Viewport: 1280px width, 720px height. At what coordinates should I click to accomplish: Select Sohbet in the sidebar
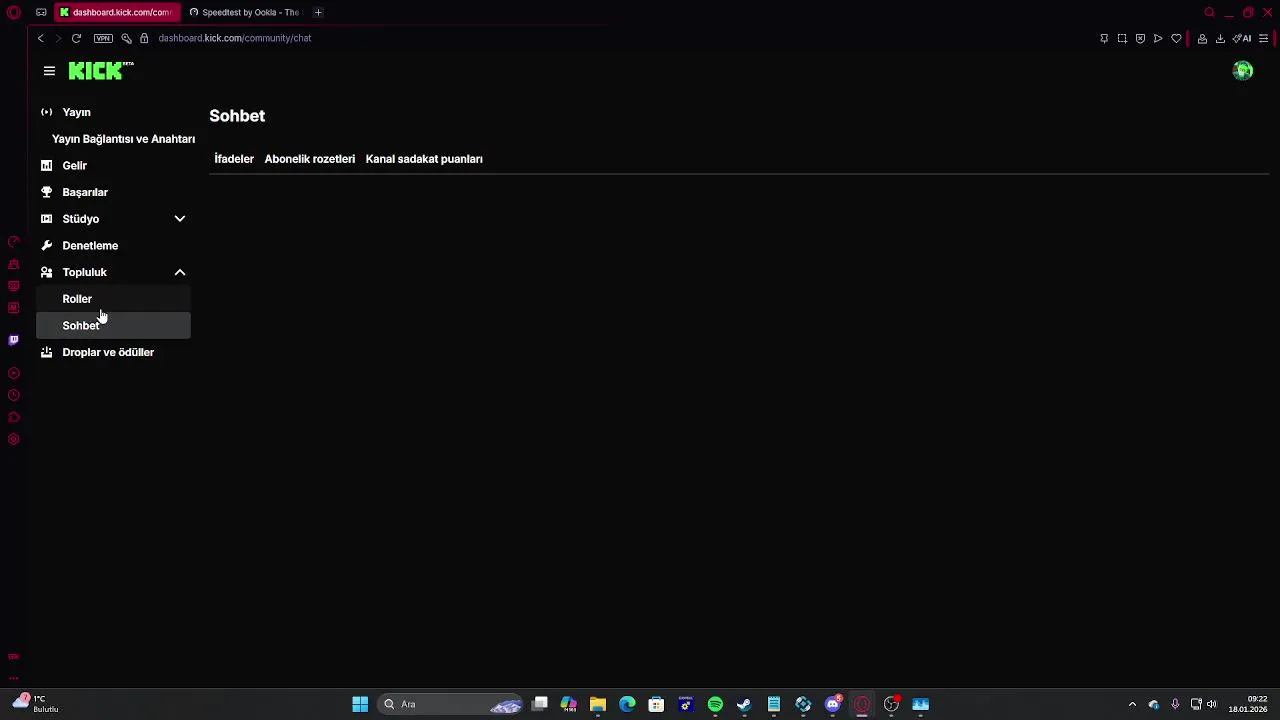coord(113,326)
